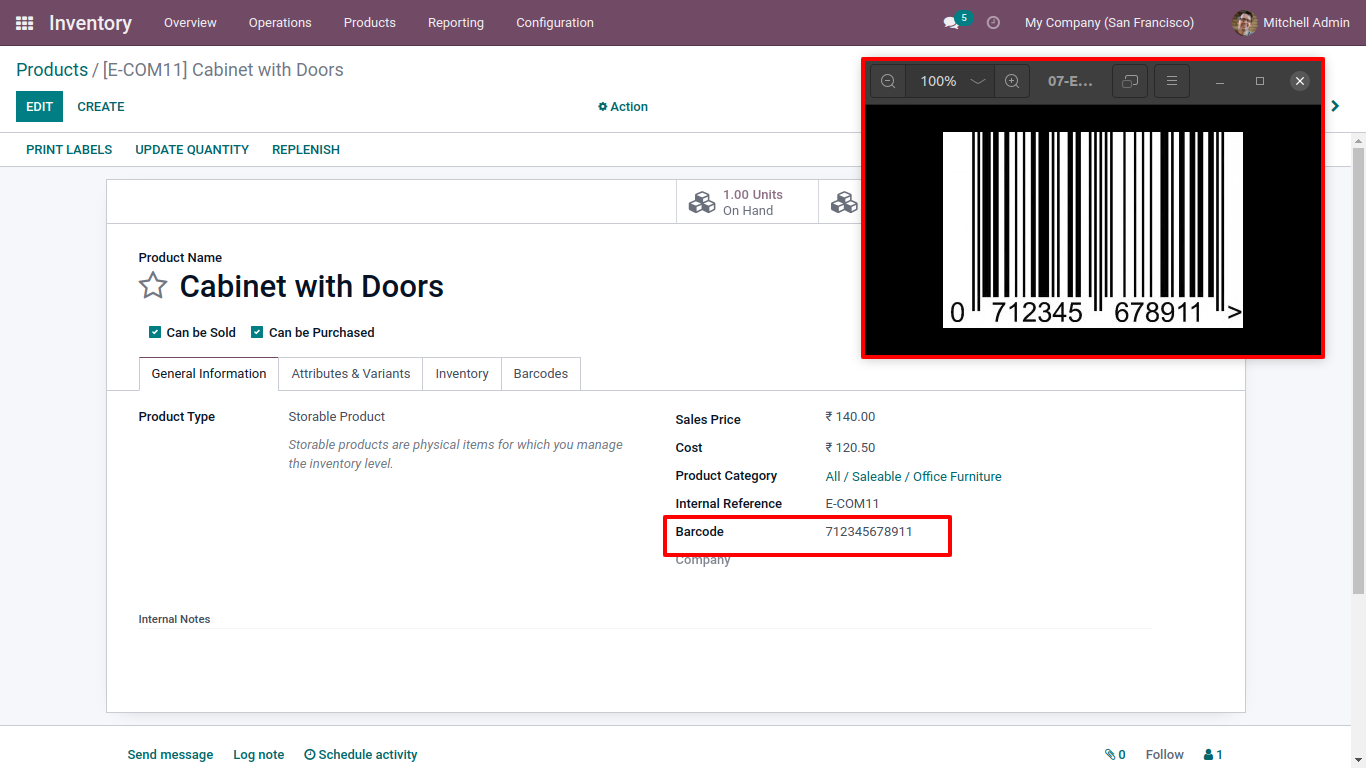Click the Units On Hand boxes icon

click(702, 202)
